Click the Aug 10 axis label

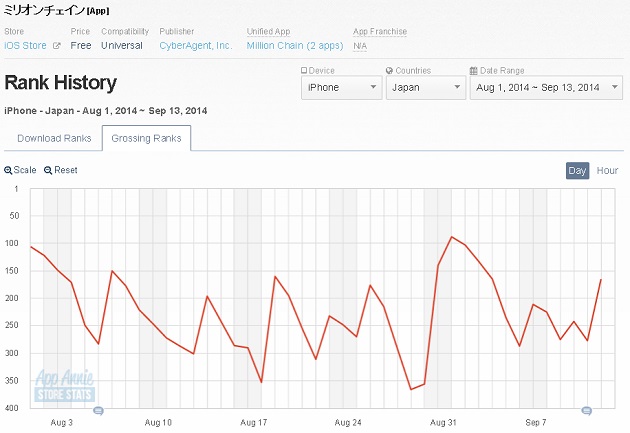pos(158,423)
